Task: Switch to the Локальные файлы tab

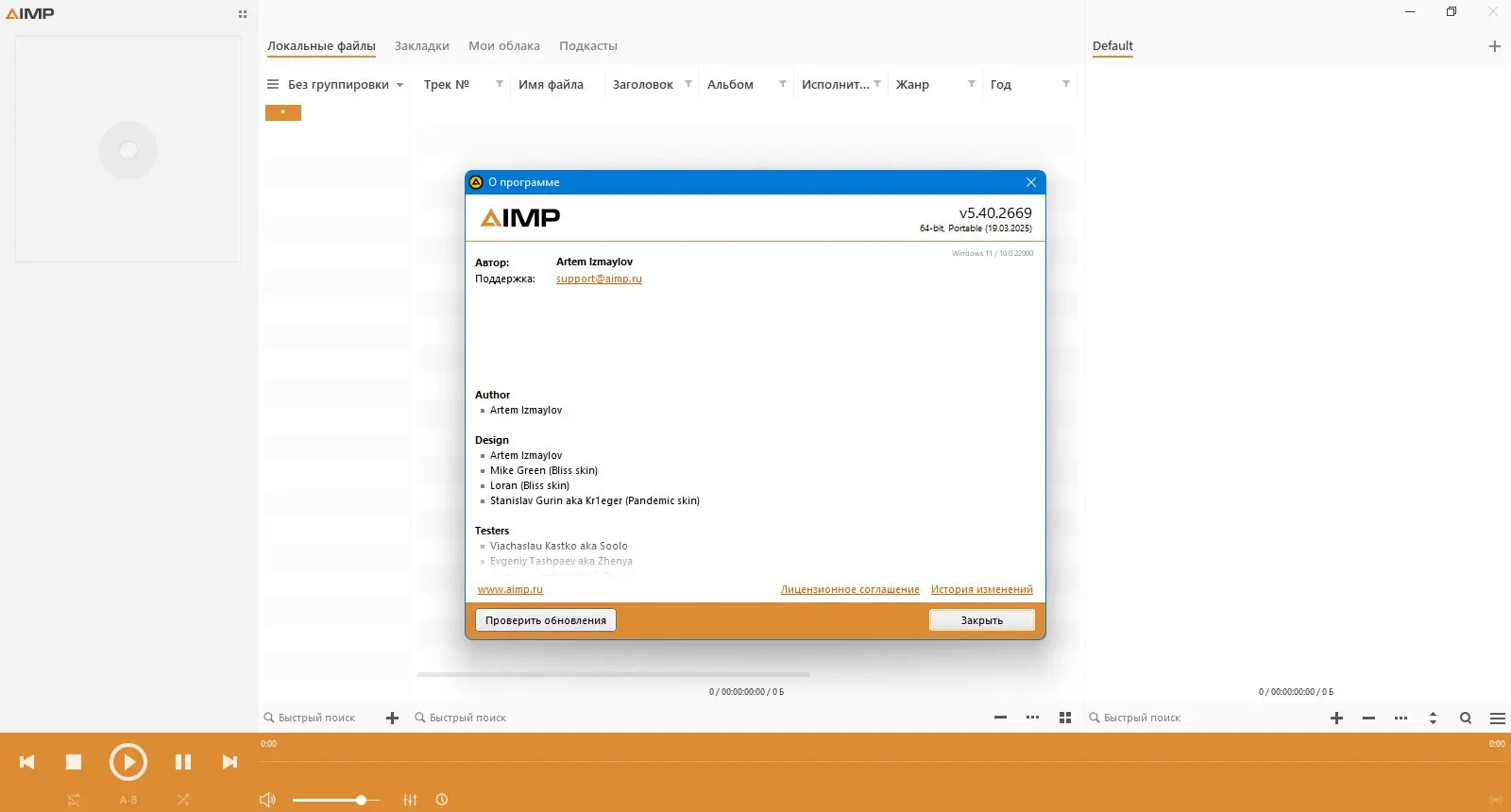Action: tap(321, 45)
